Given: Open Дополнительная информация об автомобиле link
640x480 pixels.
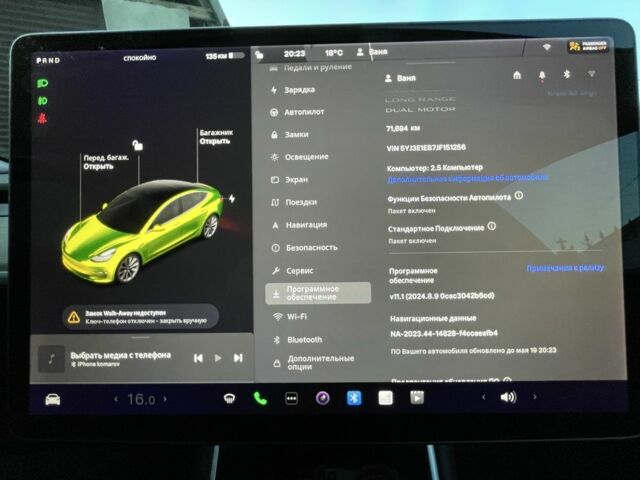Looking at the screenshot, I should point(468,178).
